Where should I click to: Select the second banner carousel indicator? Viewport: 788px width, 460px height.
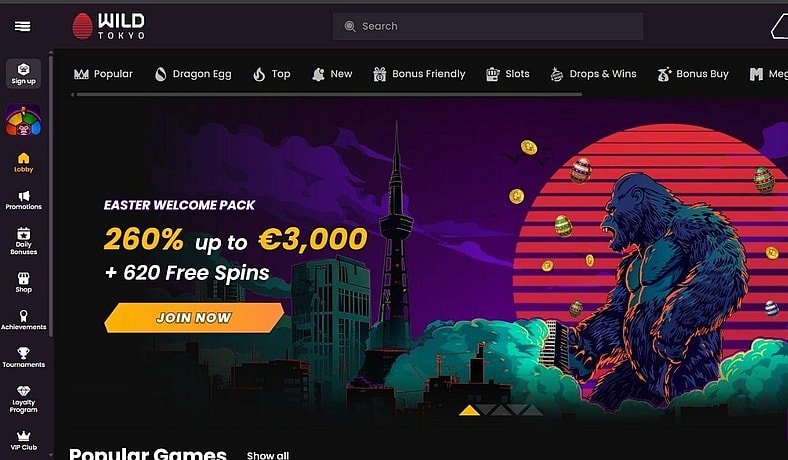pyautogui.click(x=486, y=410)
